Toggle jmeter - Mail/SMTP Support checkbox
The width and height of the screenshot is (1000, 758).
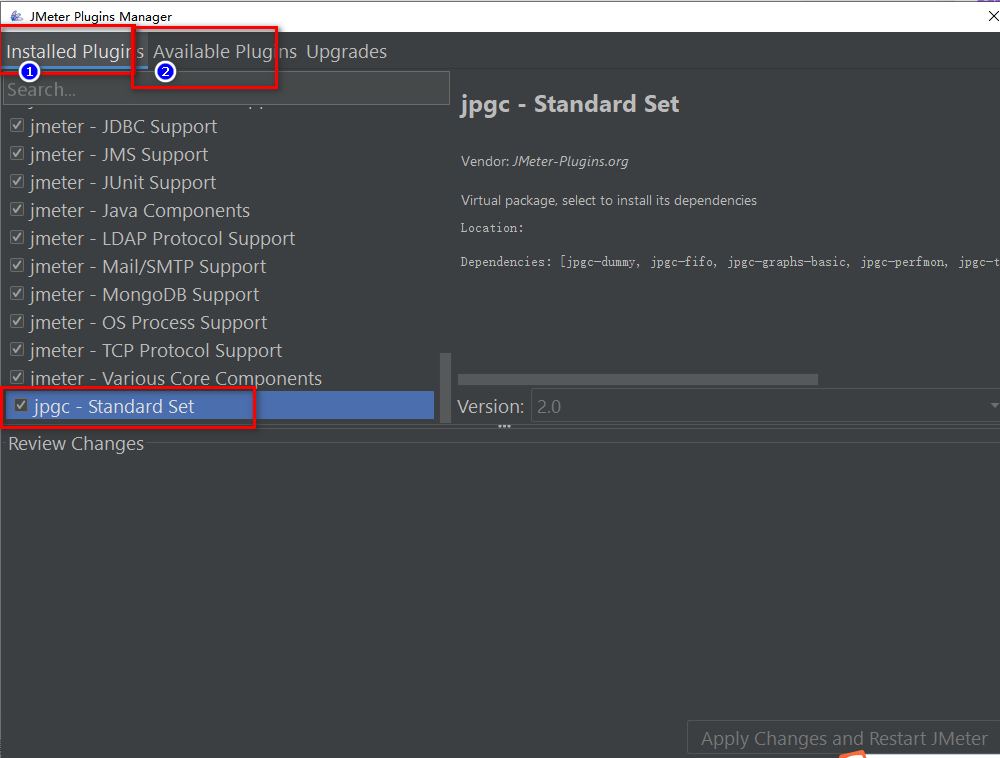click(17, 266)
